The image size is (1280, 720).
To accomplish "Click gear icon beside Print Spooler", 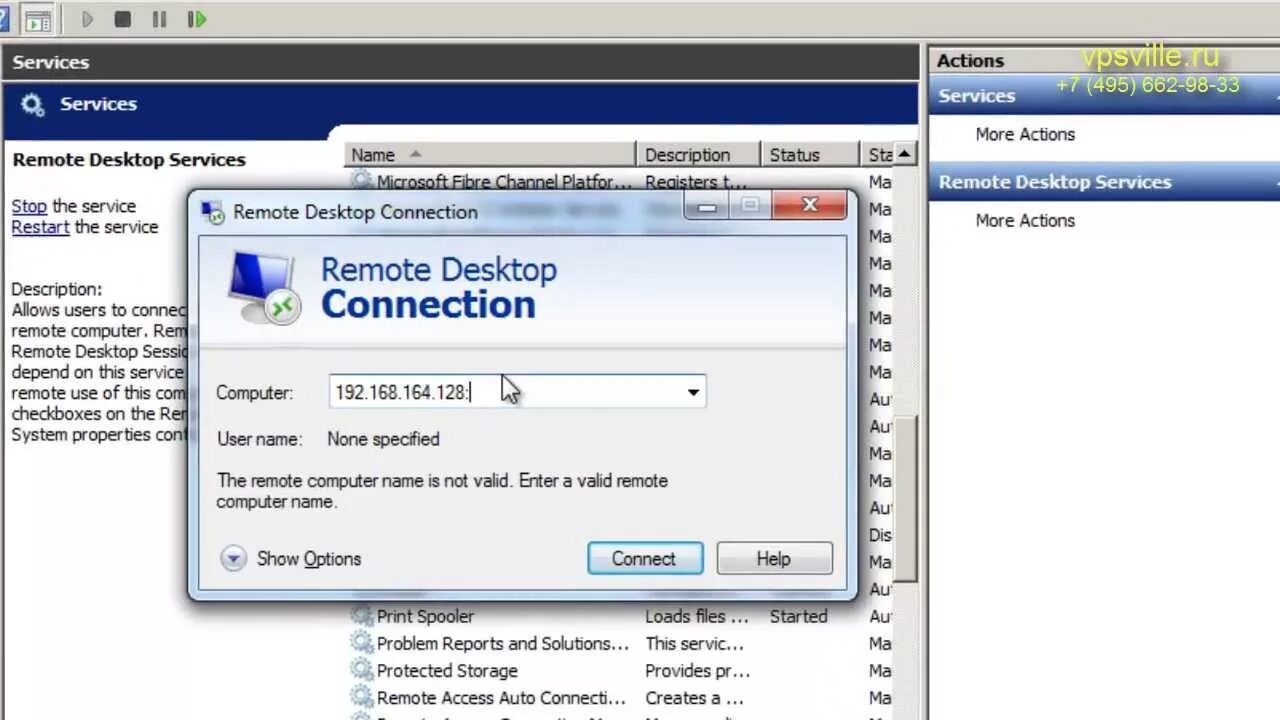I will tap(361, 616).
